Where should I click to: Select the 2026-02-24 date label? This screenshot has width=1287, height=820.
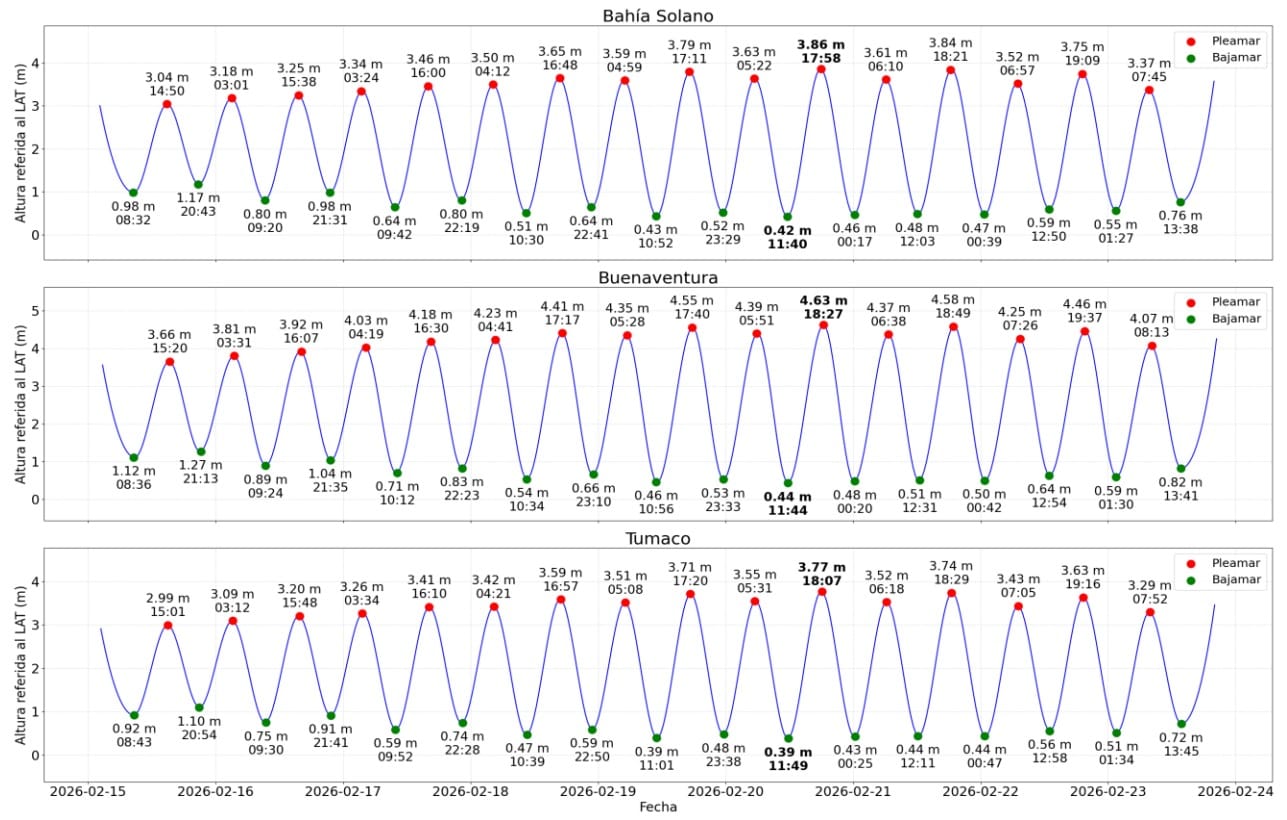pyautogui.click(x=1236, y=790)
